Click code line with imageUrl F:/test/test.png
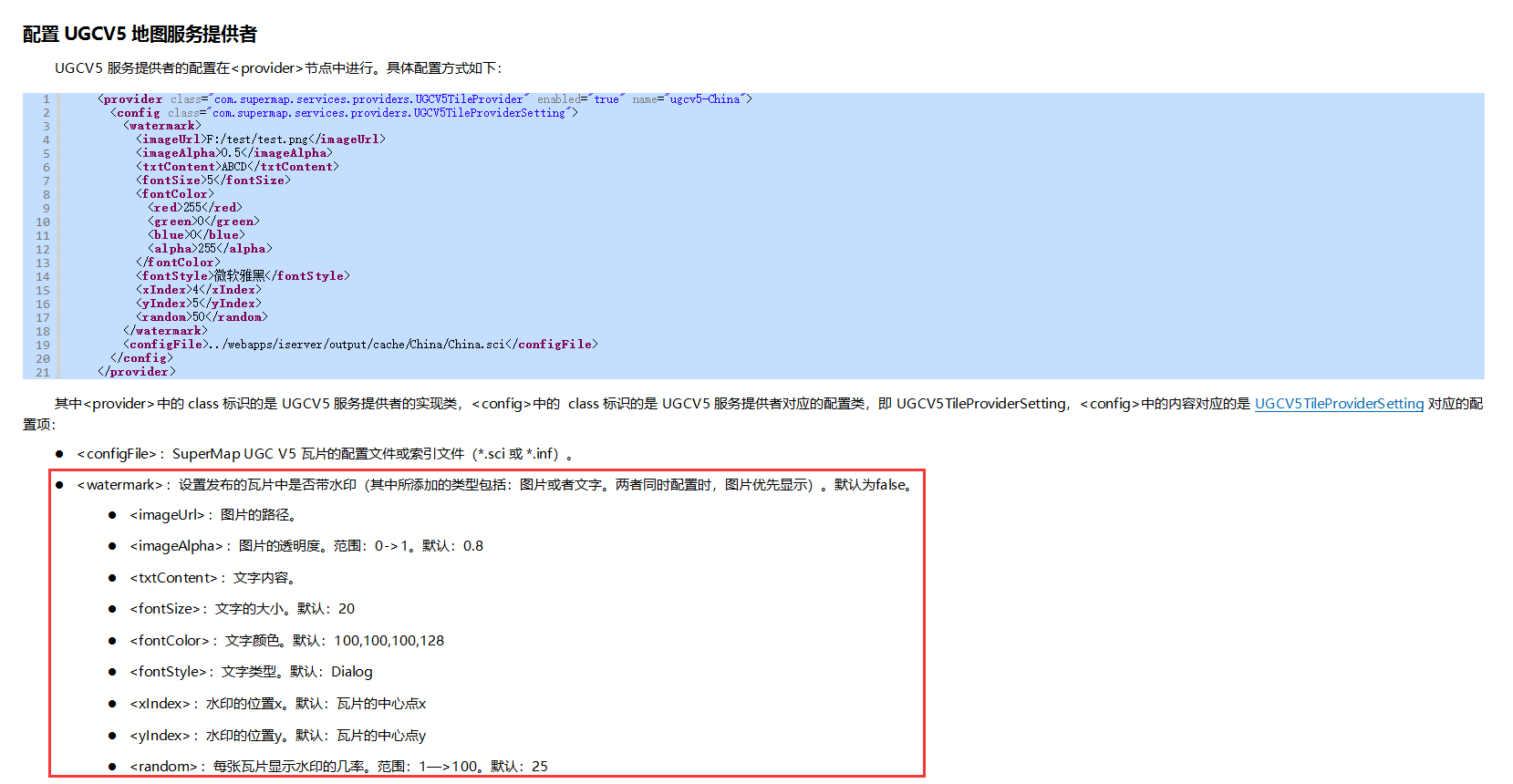Screen dimensions: 1513x784 click(x=261, y=139)
